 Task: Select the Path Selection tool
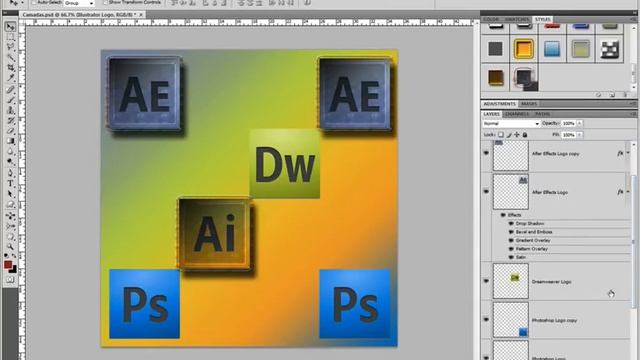(11, 194)
